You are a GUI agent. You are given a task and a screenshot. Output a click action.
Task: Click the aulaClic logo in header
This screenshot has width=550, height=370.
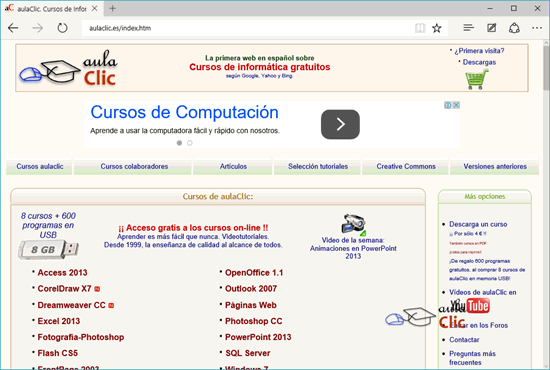(x=69, y=68)
